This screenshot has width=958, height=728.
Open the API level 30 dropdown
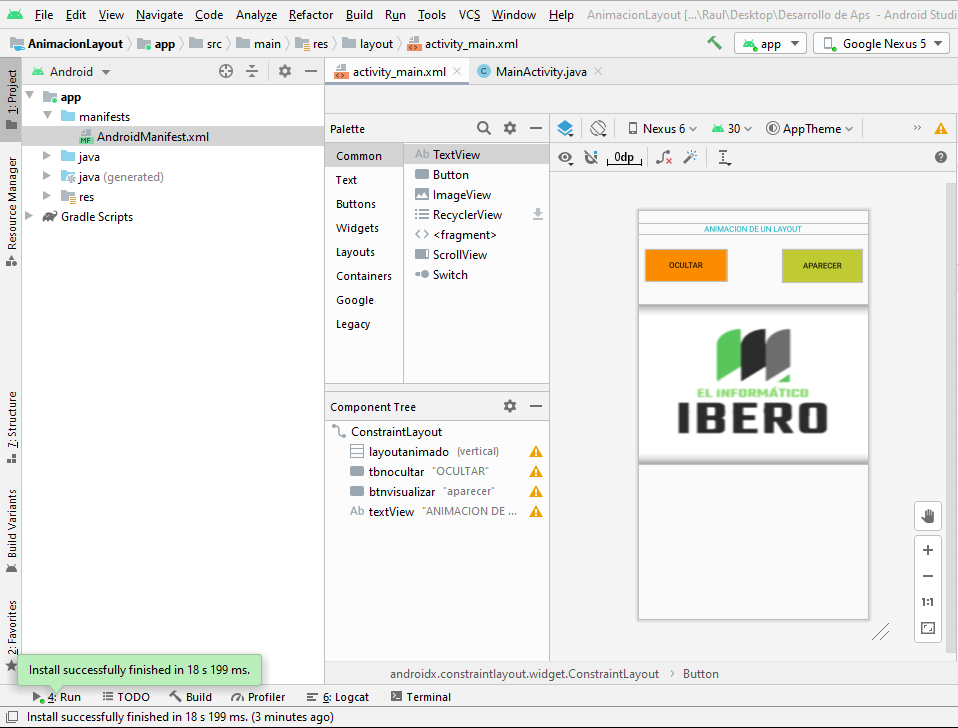pos(732,128)
